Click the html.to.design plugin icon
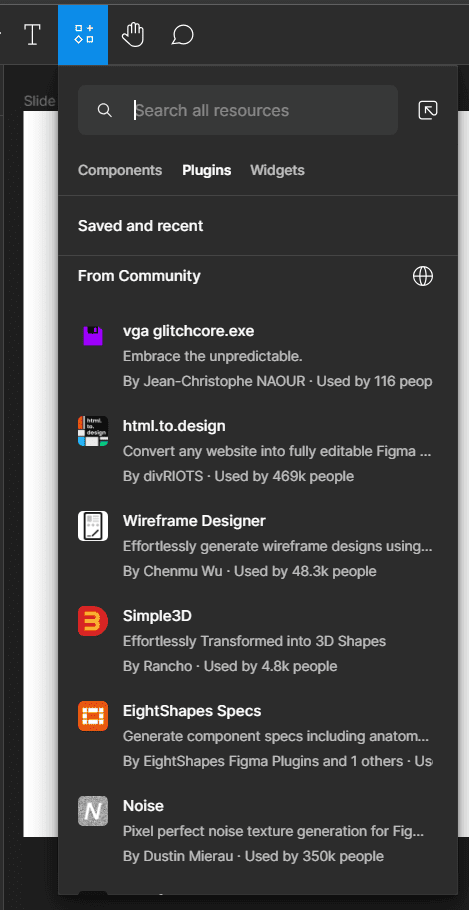The image size is (469, 910). (x=93, y=431)
